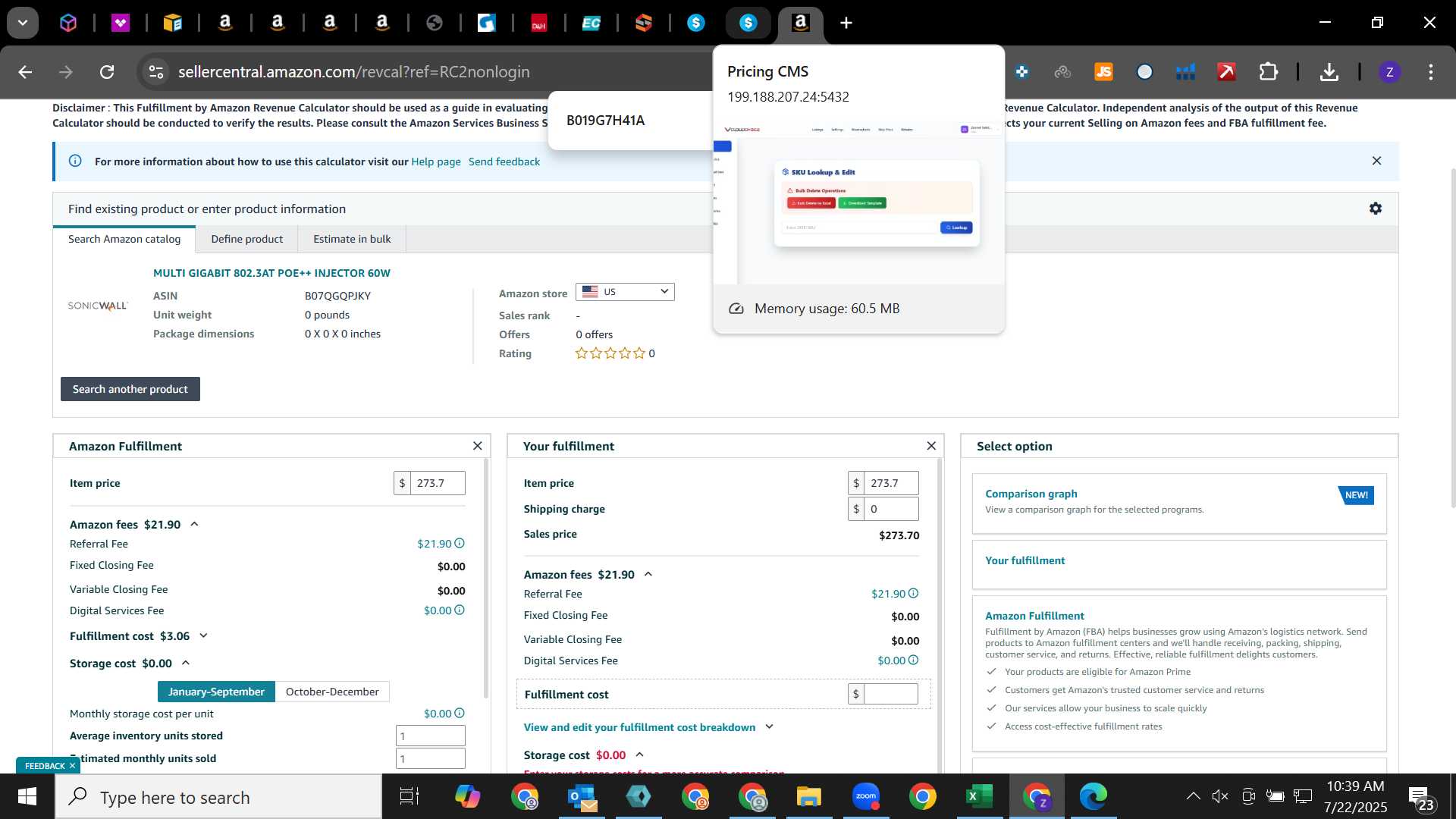
Task: Open Zoom from the taskbar
Action: click(865, 797)
